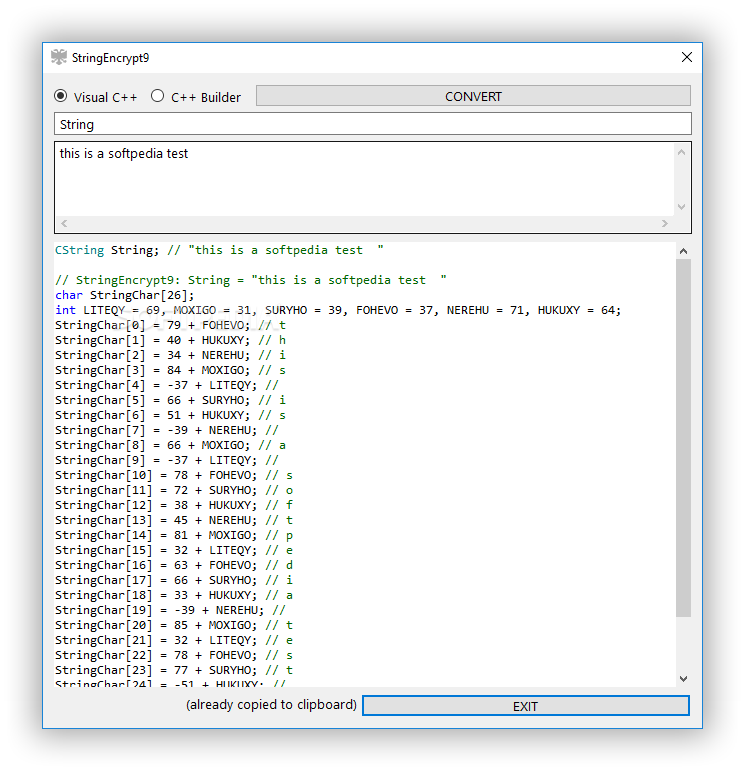Click the output code scroll down arrow
Viewport: 745px width, 771px height.
click(x=683, y=679)
